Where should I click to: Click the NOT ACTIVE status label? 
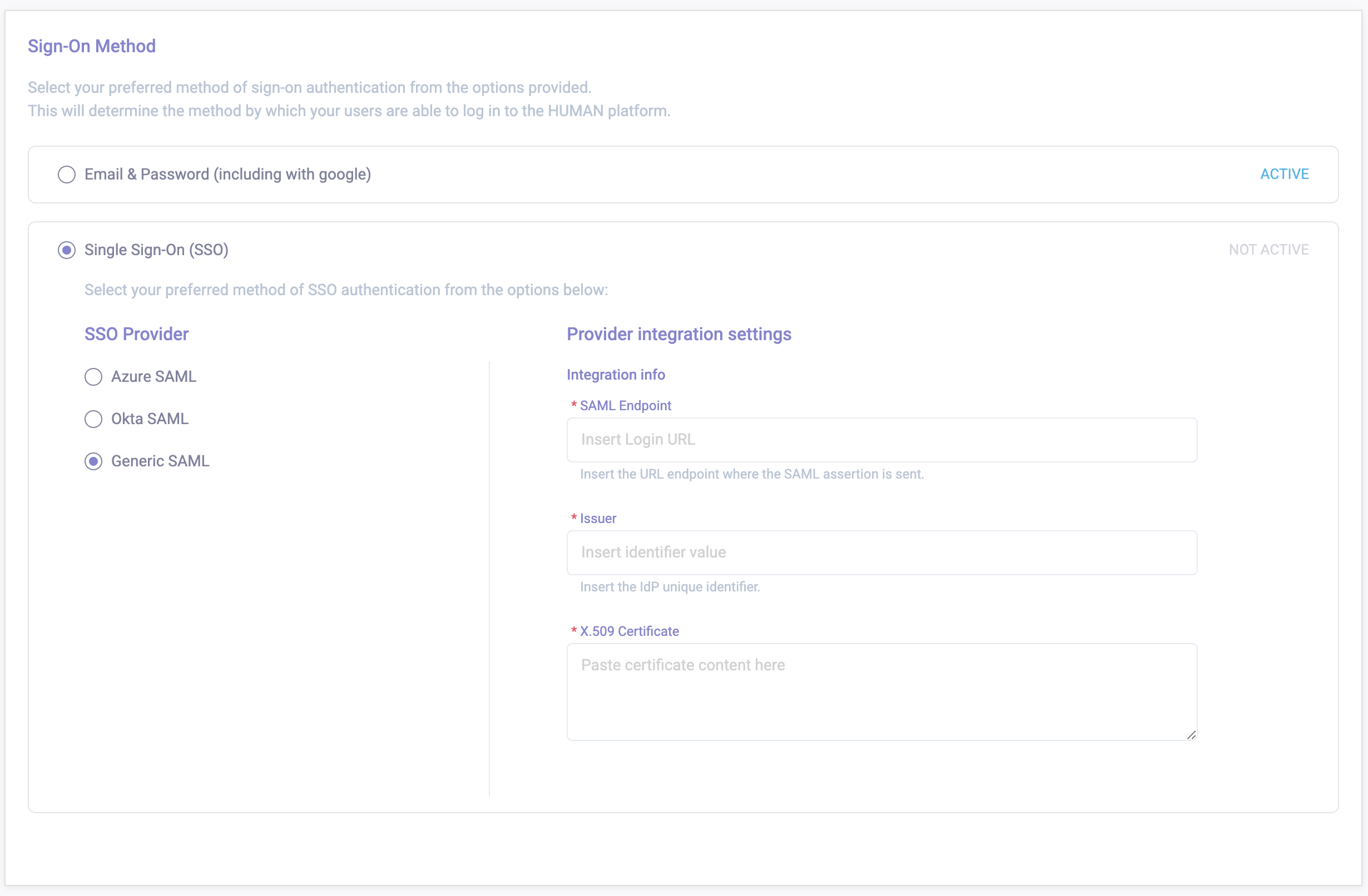(1268, 250)
